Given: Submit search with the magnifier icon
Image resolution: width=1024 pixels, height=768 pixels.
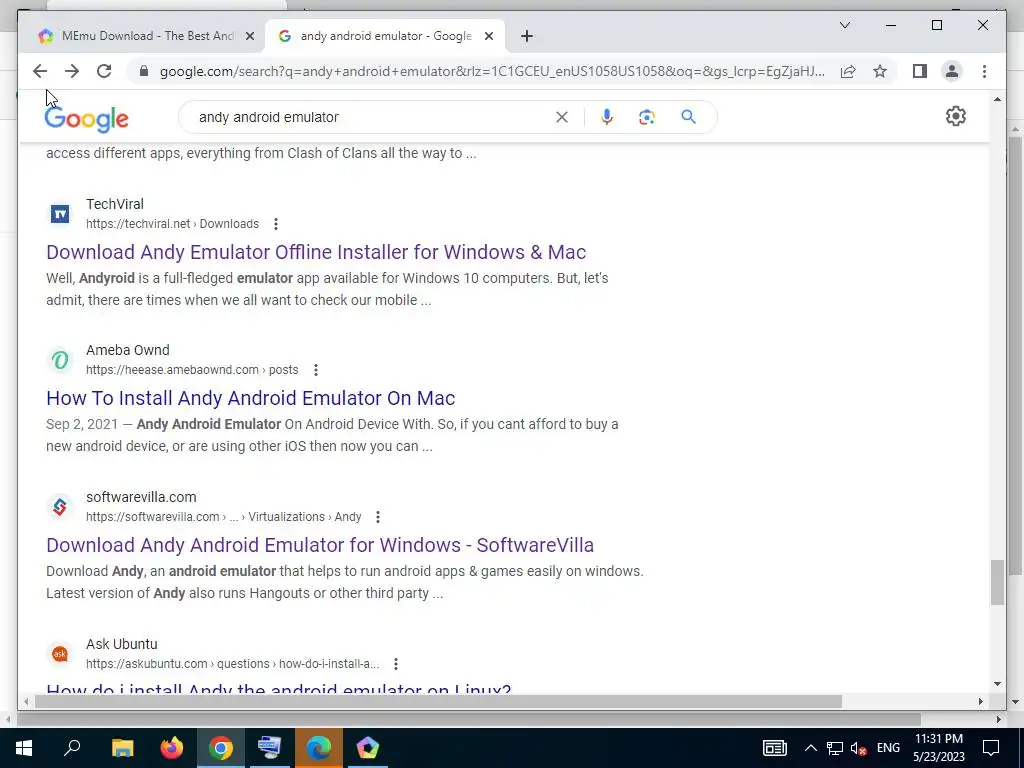Looking at the screenshot, I should (688, 117).
